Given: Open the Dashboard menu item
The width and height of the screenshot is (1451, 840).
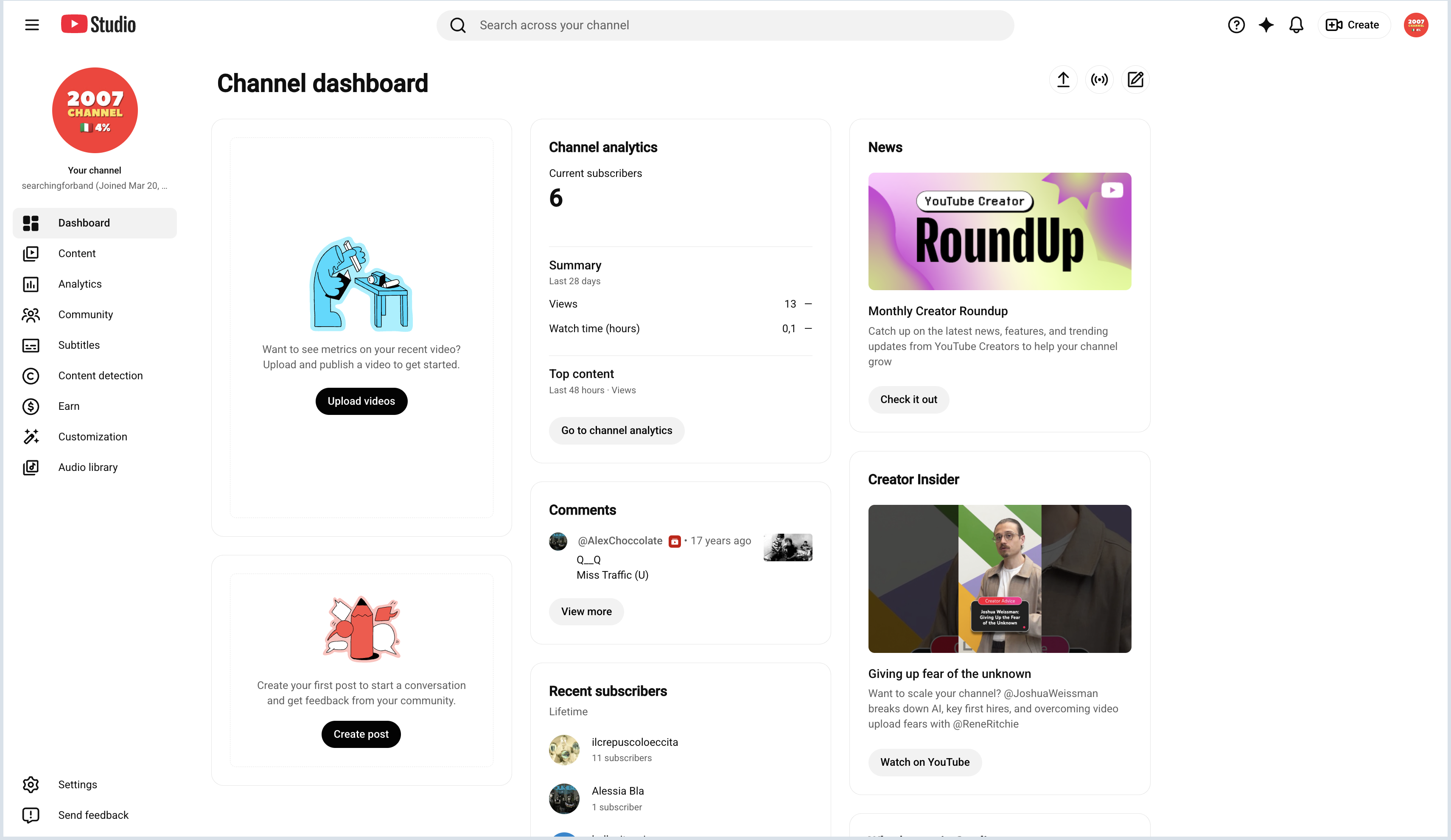Looking at the screenshot, I should pos(95,223).
